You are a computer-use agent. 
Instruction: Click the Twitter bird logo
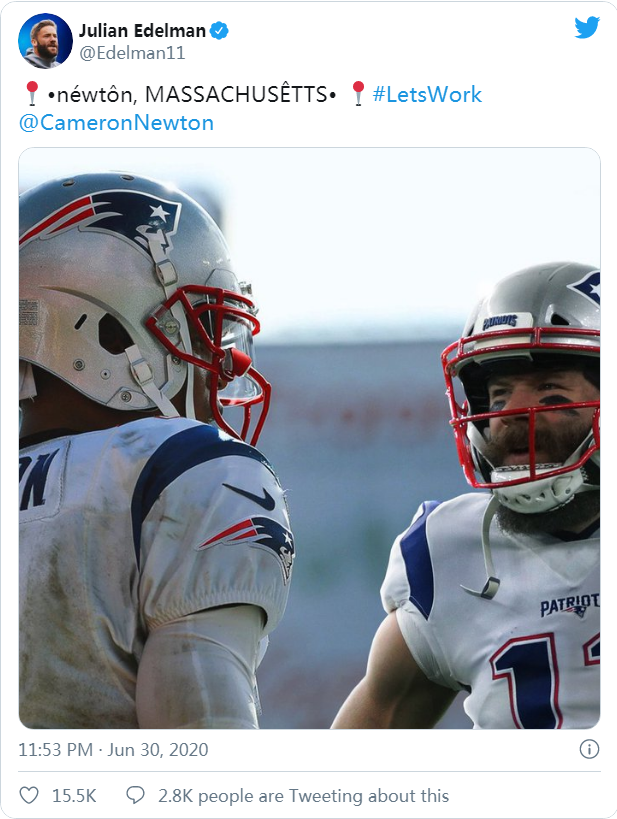(587, 28)
